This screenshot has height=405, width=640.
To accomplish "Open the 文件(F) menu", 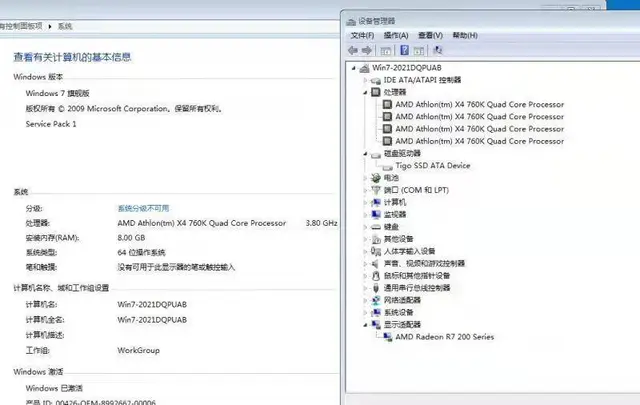I will click(362, 36).
